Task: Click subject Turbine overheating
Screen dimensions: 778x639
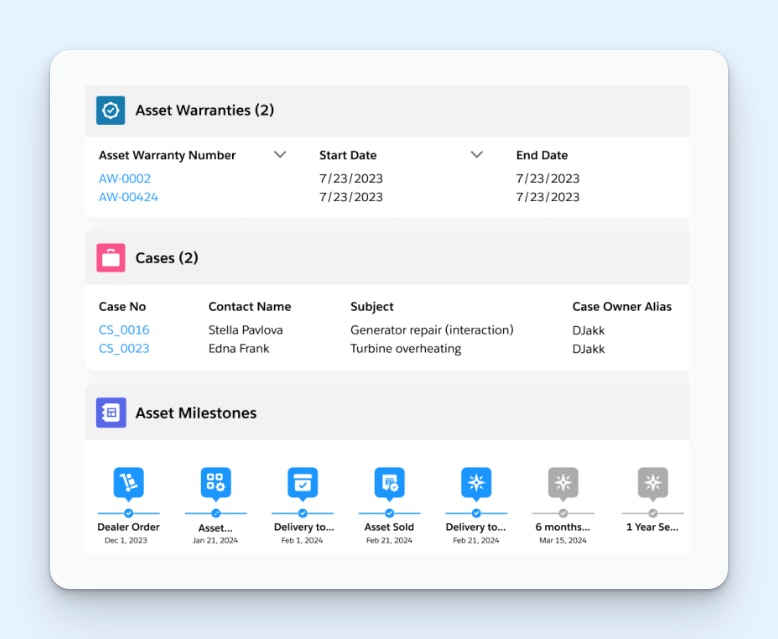Action: 405,349
